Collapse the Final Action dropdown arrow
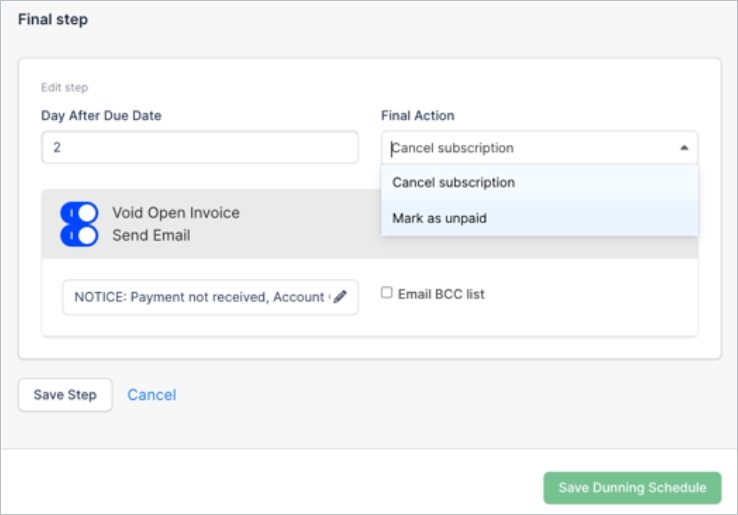This screenshot has height=515, width=738. [x=684, y=148]
